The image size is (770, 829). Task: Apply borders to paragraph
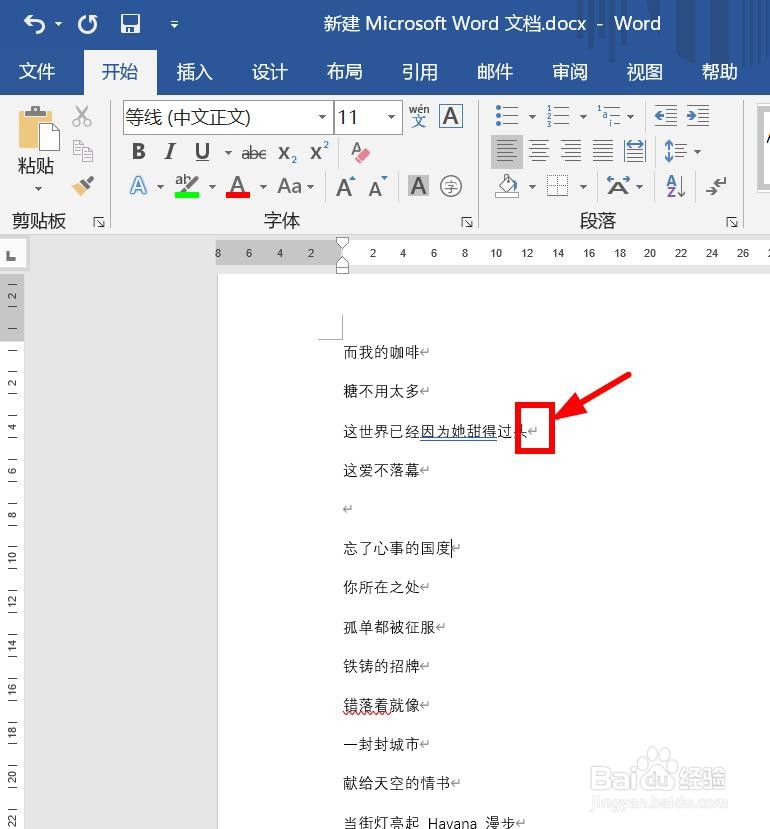tap(557, 186)
